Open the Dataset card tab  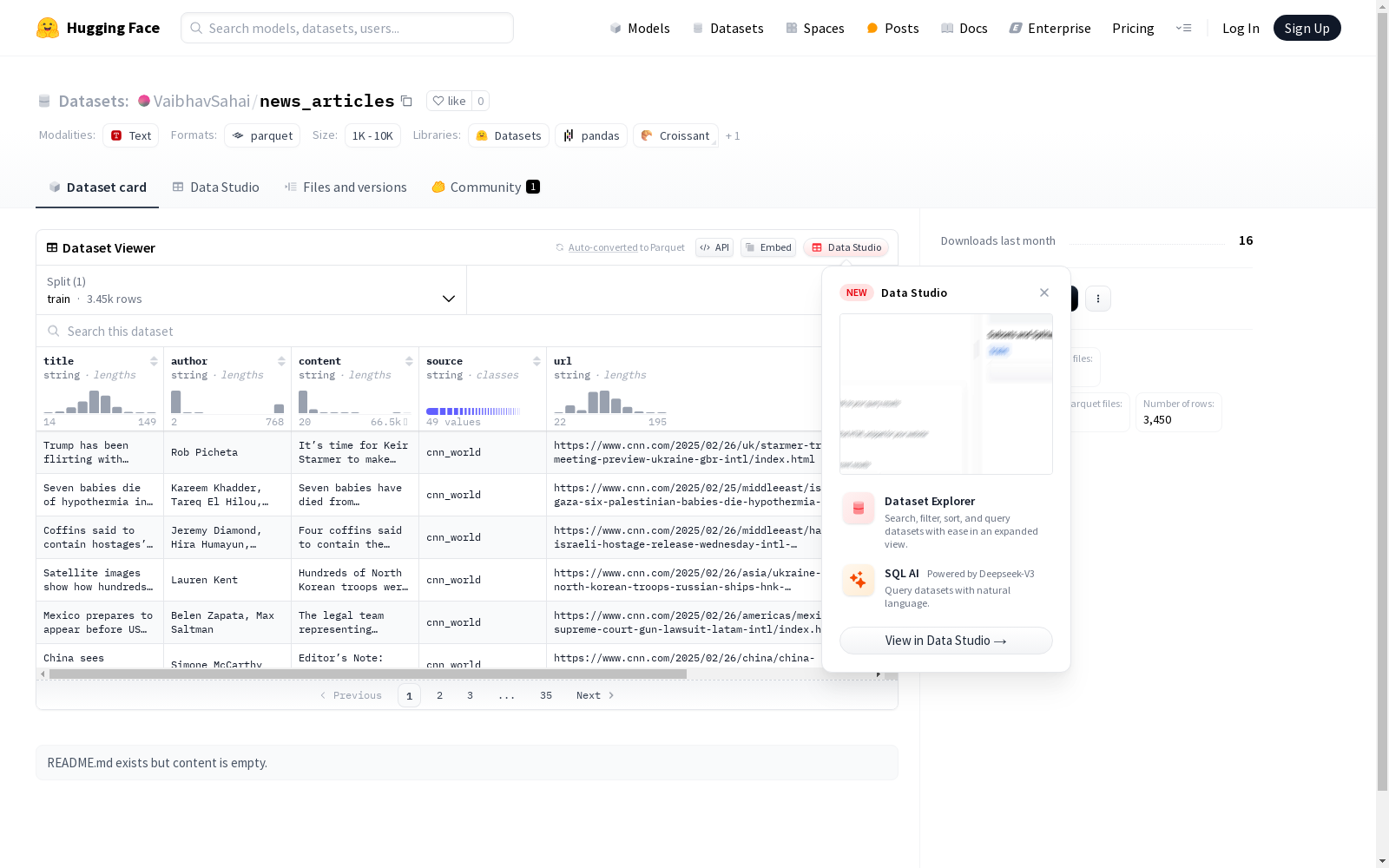pos(97,187)
